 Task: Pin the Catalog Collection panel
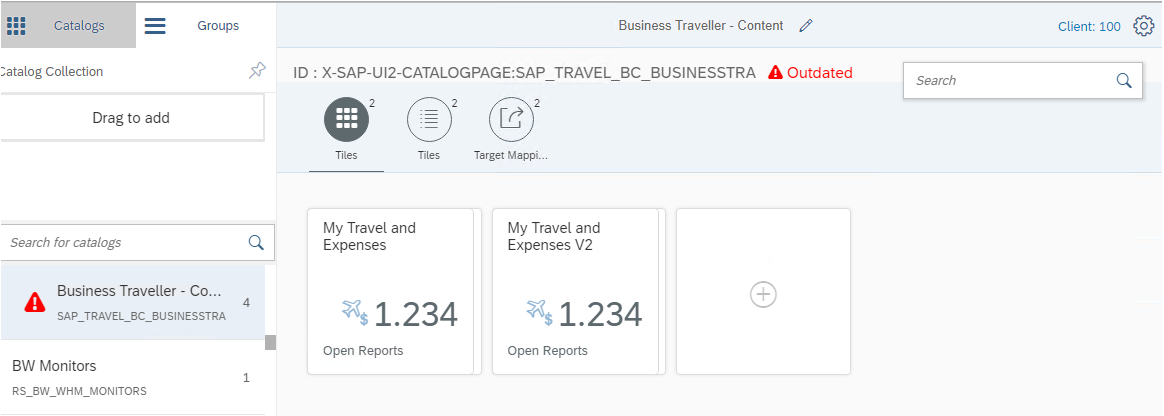point(257,70)
